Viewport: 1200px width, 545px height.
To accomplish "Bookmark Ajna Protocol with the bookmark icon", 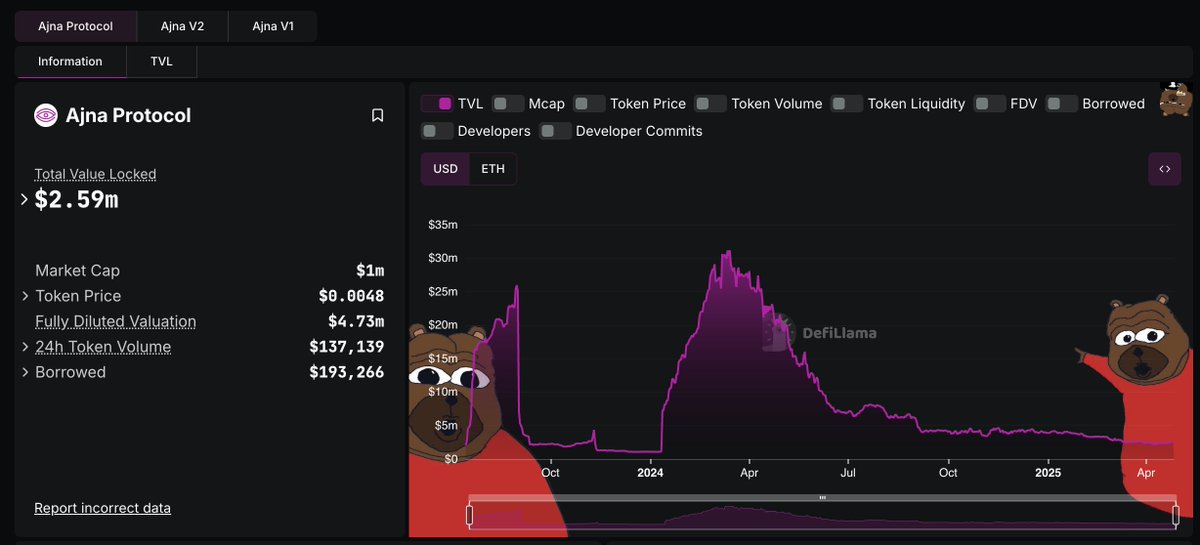I will click(x=377, y=116).
